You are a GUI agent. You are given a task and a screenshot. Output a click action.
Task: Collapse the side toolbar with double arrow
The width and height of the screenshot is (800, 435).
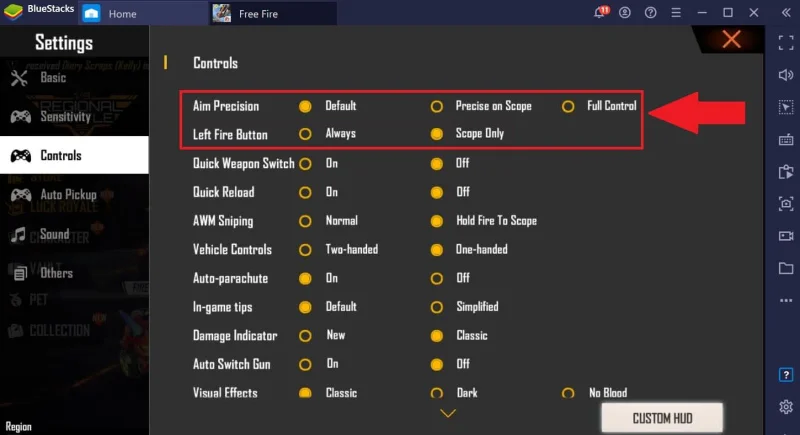click(786, 13)
